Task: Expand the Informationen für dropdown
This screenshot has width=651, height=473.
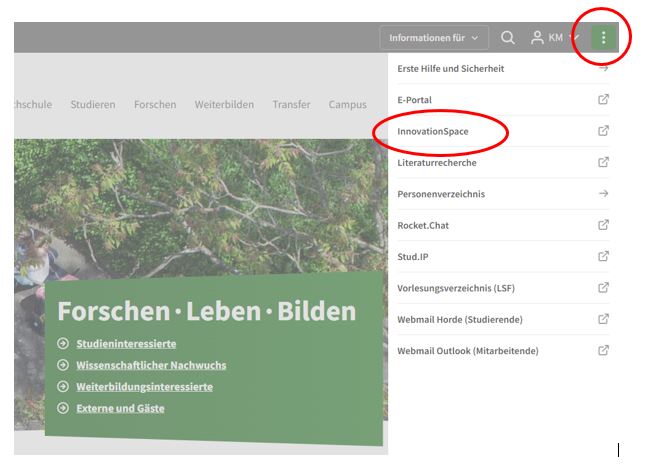Action: [x=433, y=38]
